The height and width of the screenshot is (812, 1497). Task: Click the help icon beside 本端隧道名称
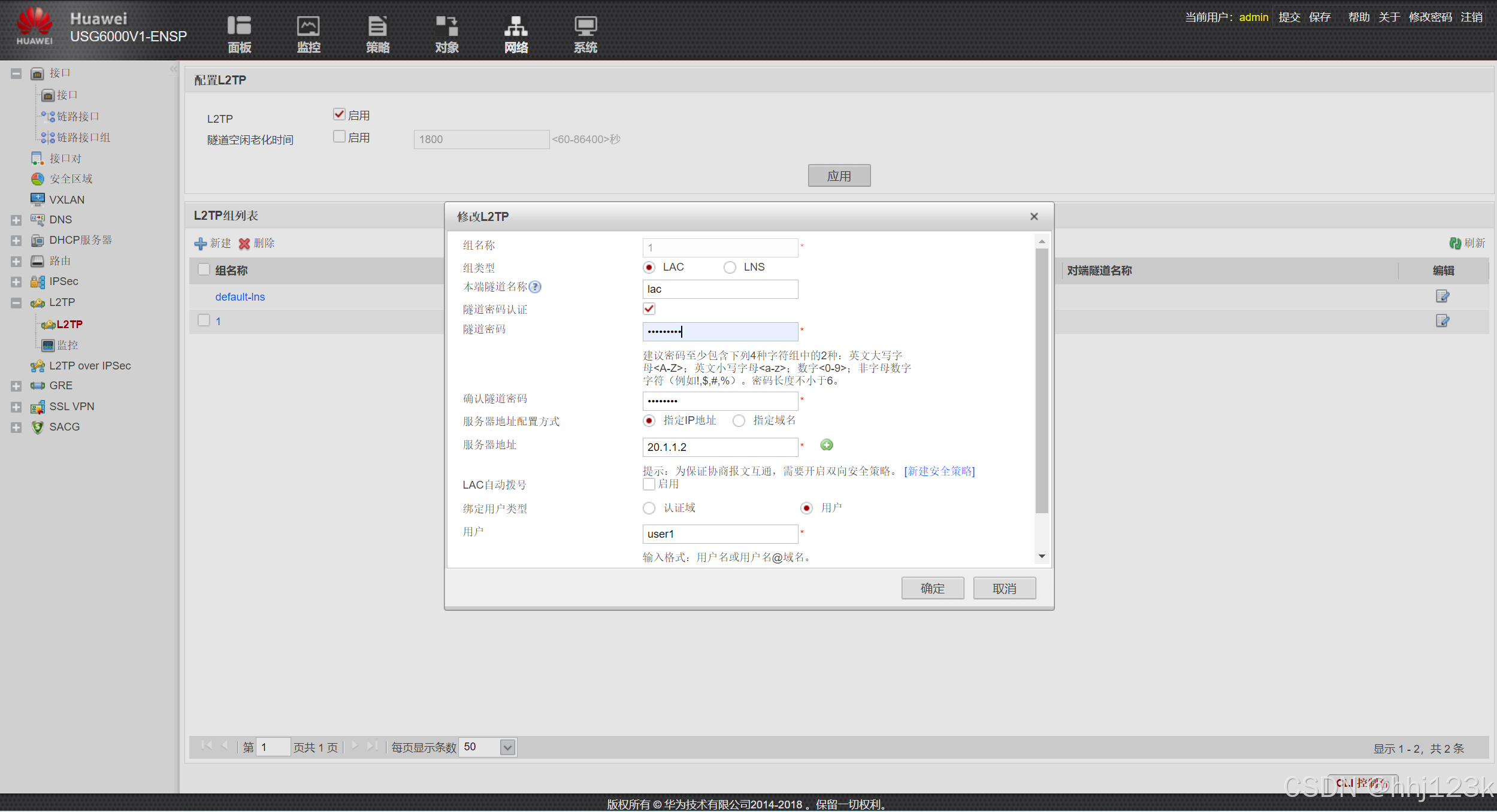(x=535, y=287)
